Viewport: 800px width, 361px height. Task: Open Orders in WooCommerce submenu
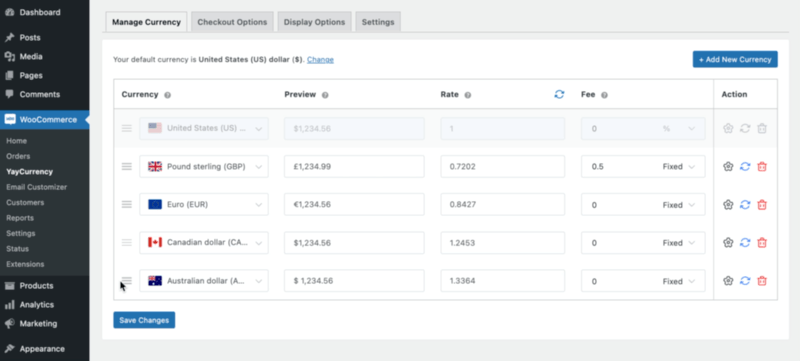point(18,156)
